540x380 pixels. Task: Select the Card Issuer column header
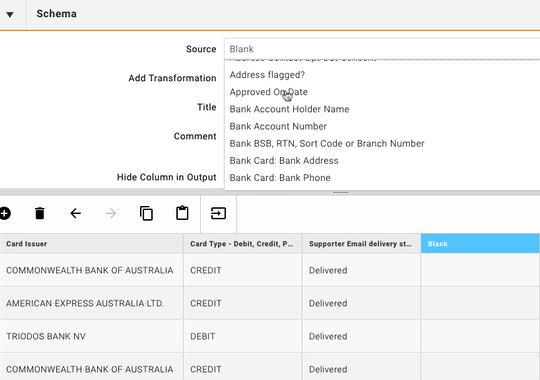click(x=92, y=244)
